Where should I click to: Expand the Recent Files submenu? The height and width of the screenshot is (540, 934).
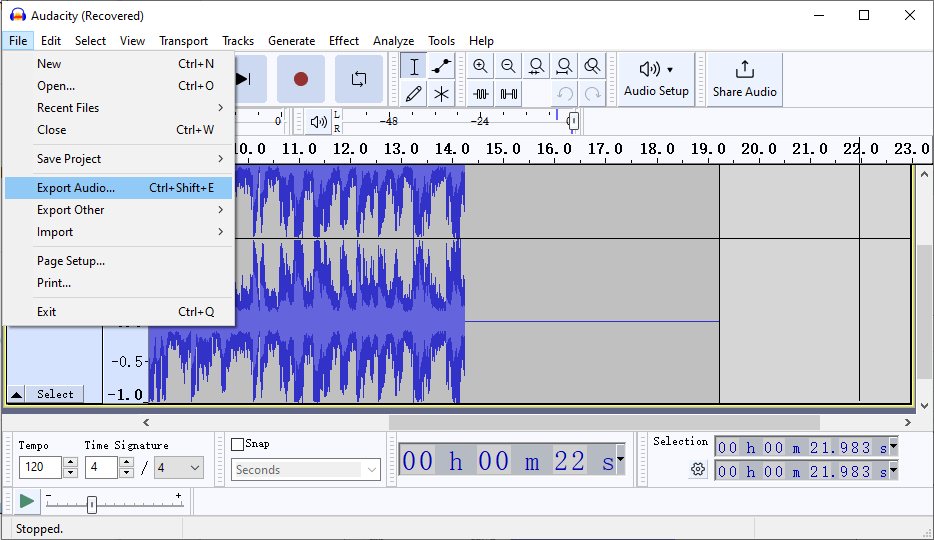(x=118, y=108)
